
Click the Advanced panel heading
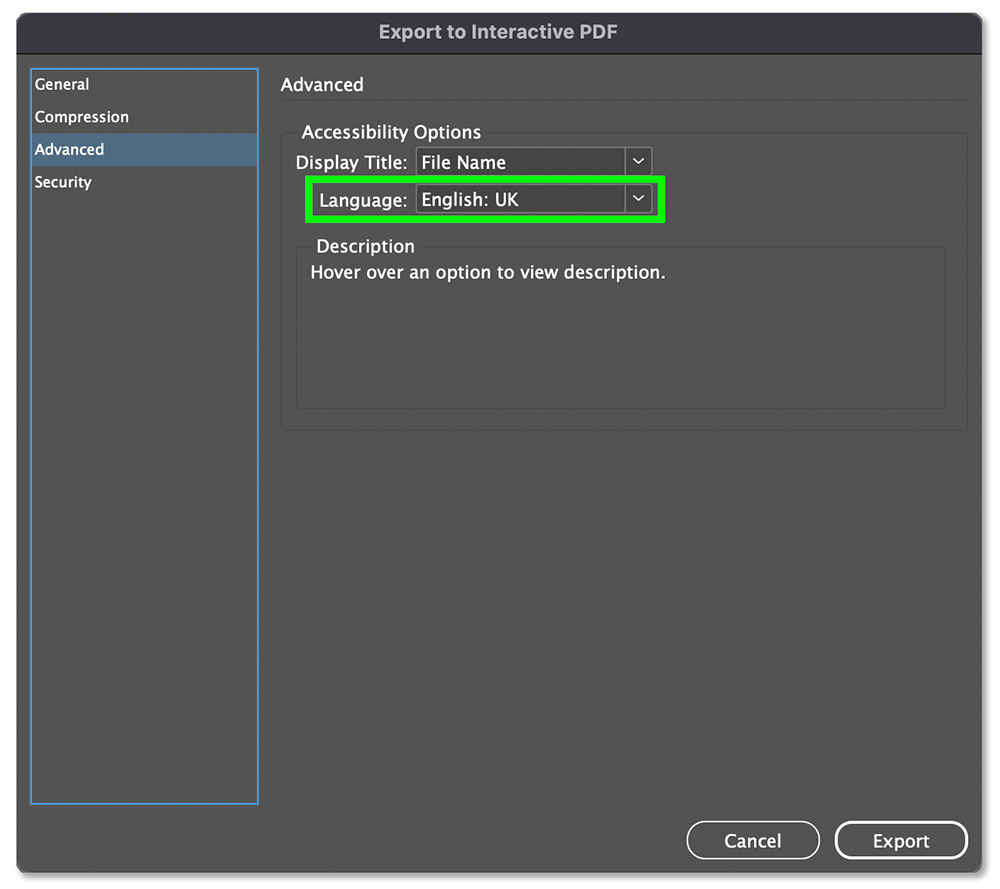tap(322, 85)
